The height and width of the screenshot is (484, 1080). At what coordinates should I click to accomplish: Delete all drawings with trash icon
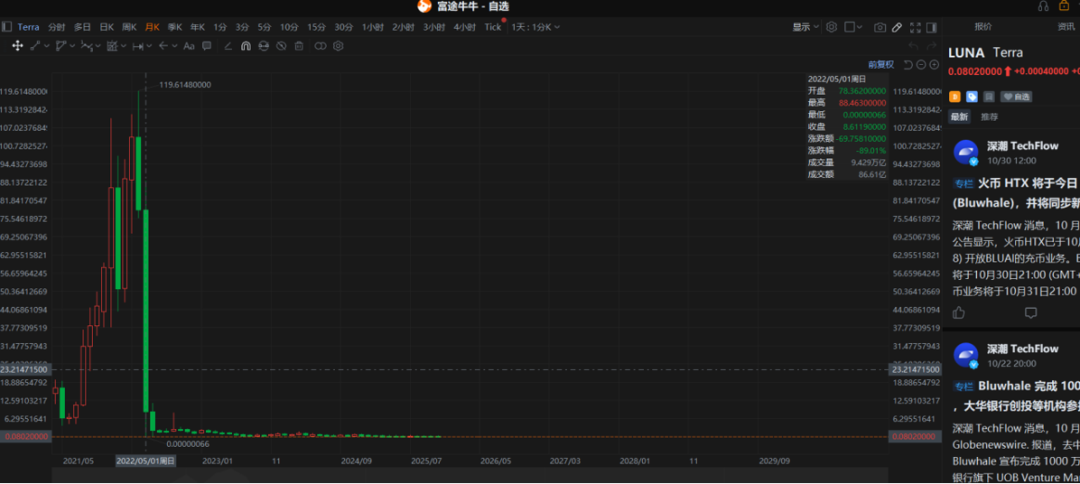[299, 46]
